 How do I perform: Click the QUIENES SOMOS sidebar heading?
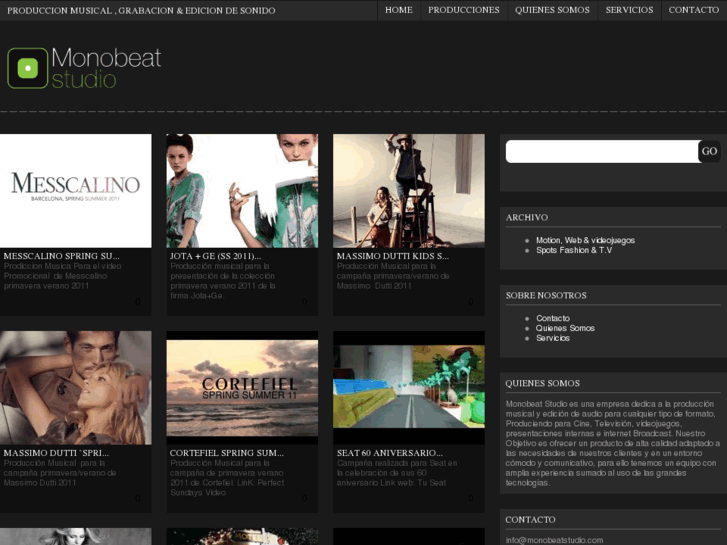(x=542, y=384)
